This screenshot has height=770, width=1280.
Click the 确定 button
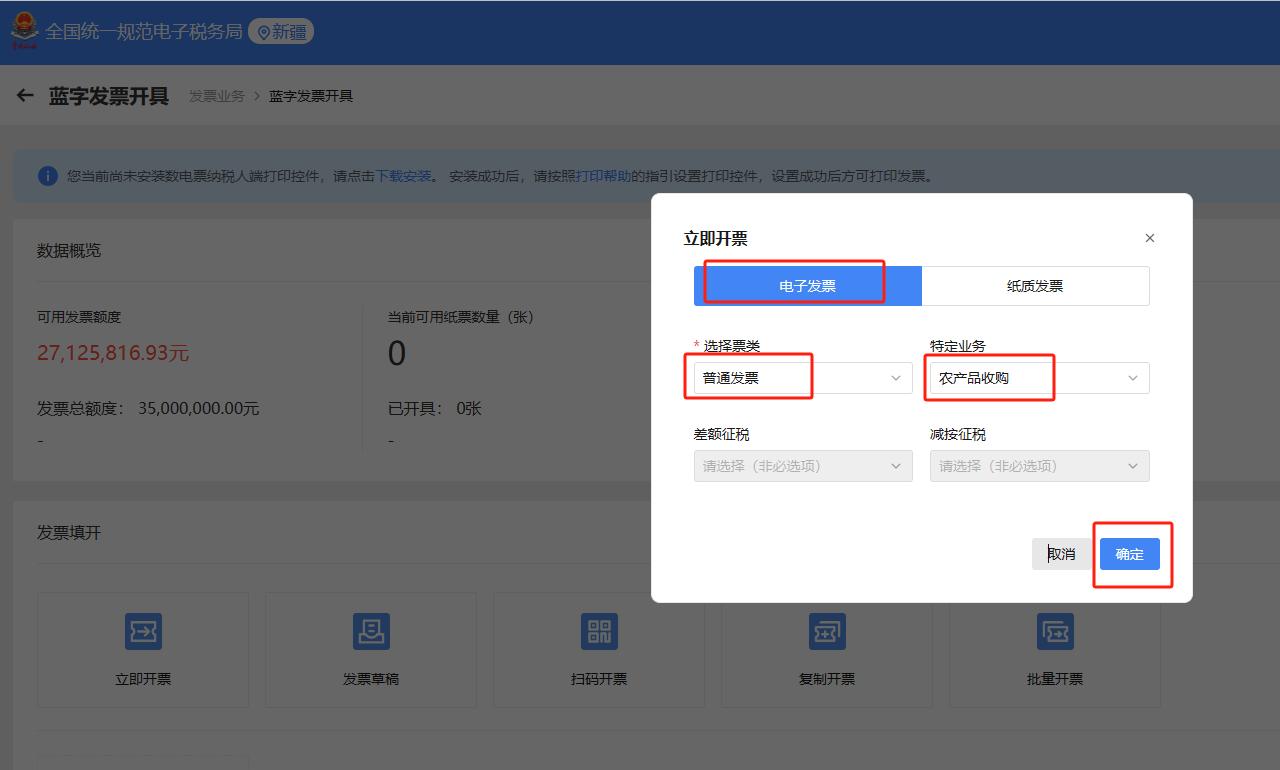(1130, 554)
